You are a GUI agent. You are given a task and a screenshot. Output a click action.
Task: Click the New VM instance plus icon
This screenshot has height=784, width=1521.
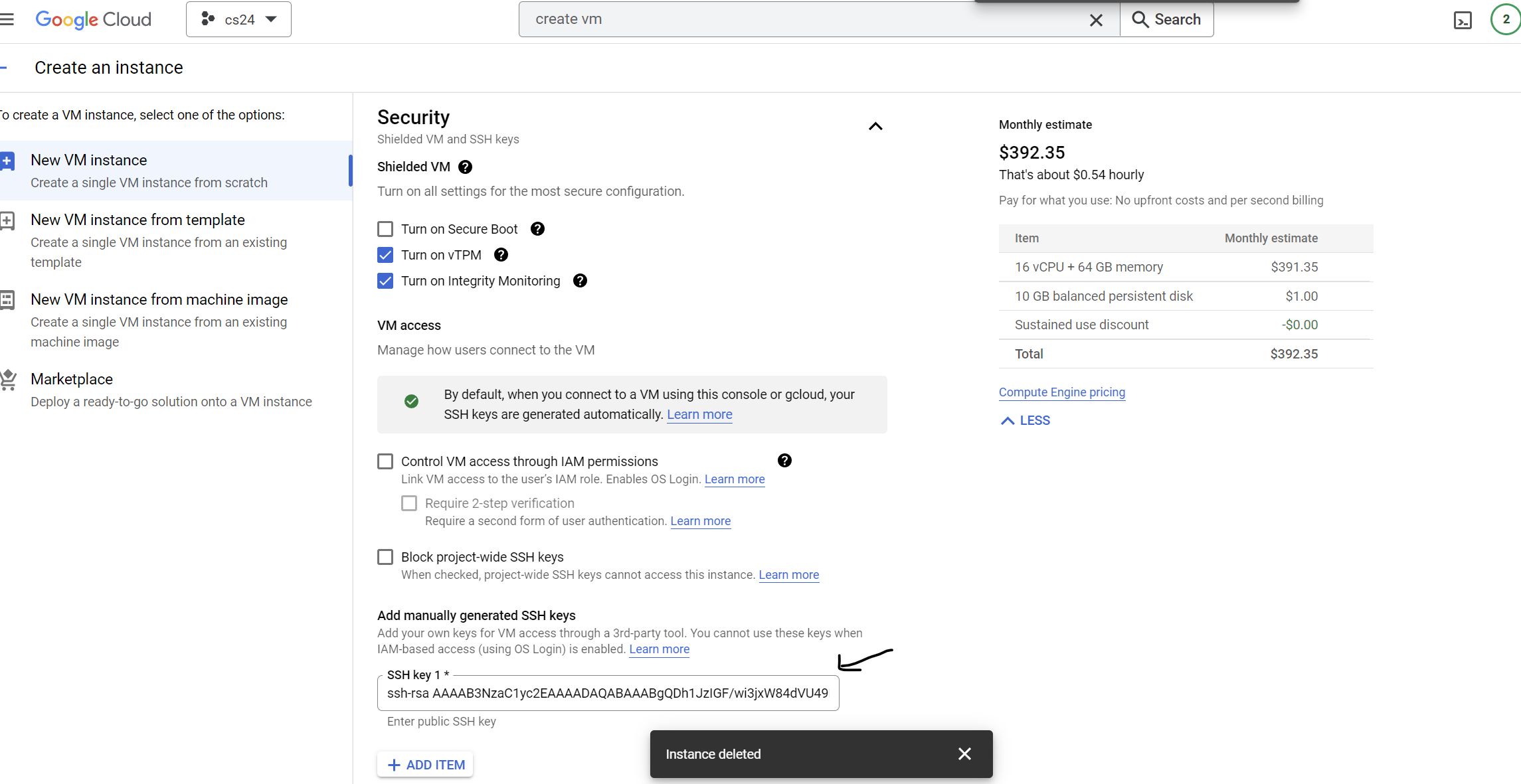tap(7, 161)
